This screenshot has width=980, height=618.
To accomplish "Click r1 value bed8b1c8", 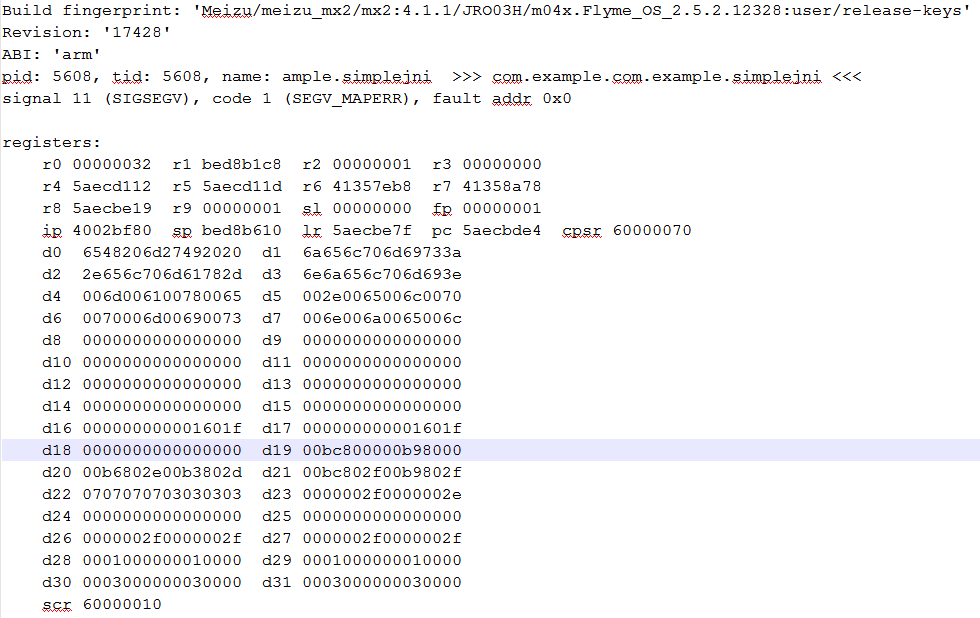I will [x=241, y=164].
